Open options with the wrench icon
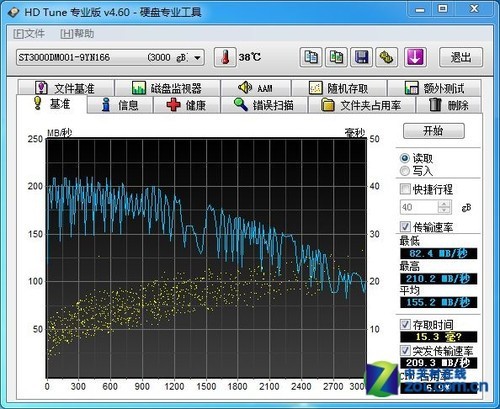Screen dimensions: 500x409 pyautogui.click(x=387, y=57)
